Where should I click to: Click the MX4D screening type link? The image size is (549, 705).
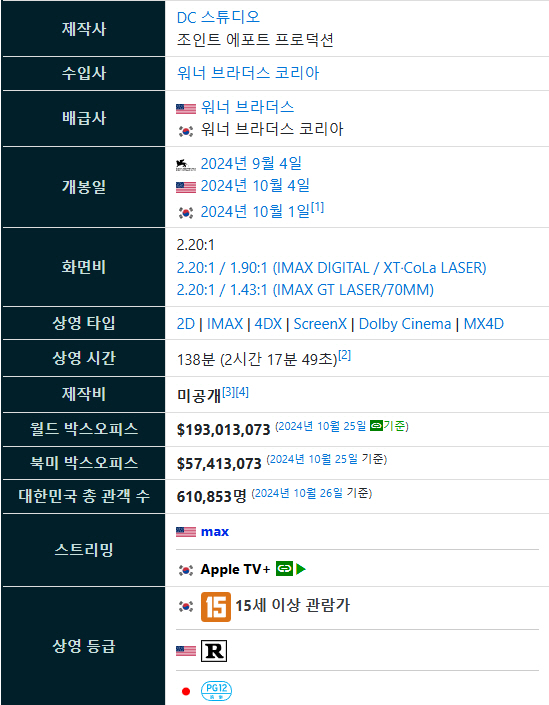[x=483, y=324]
